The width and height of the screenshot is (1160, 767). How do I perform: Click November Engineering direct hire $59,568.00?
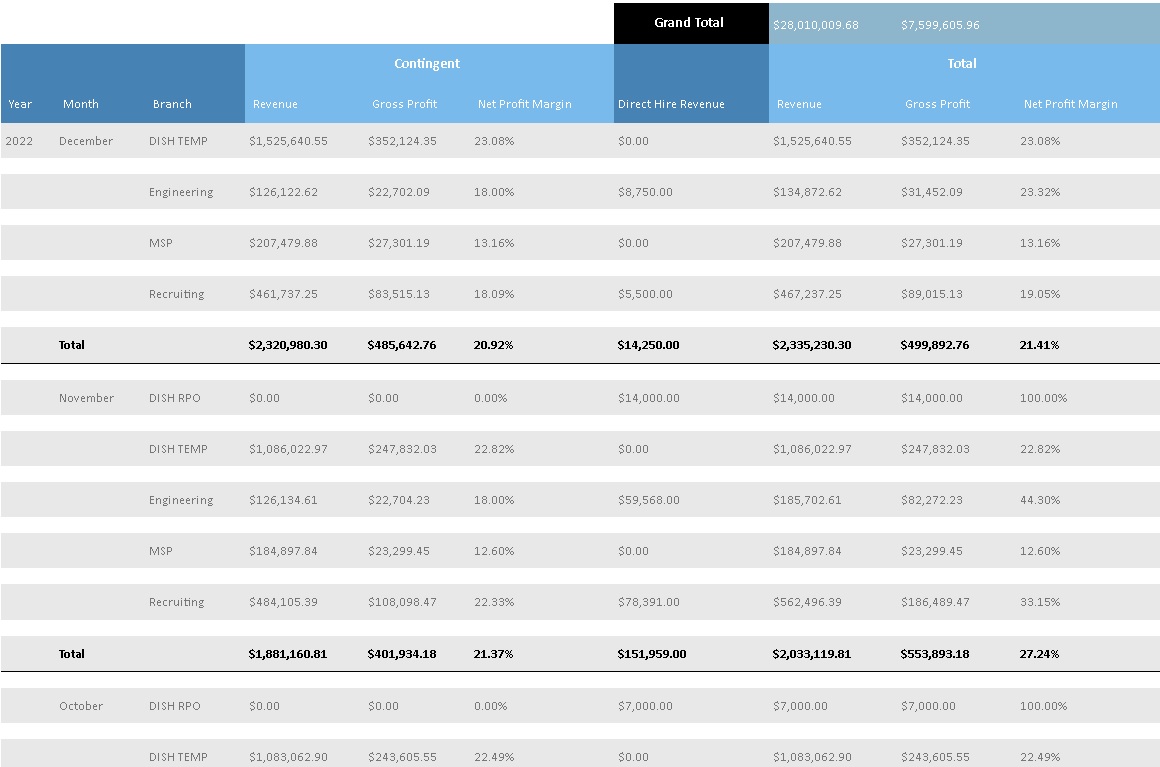(648, 500)
